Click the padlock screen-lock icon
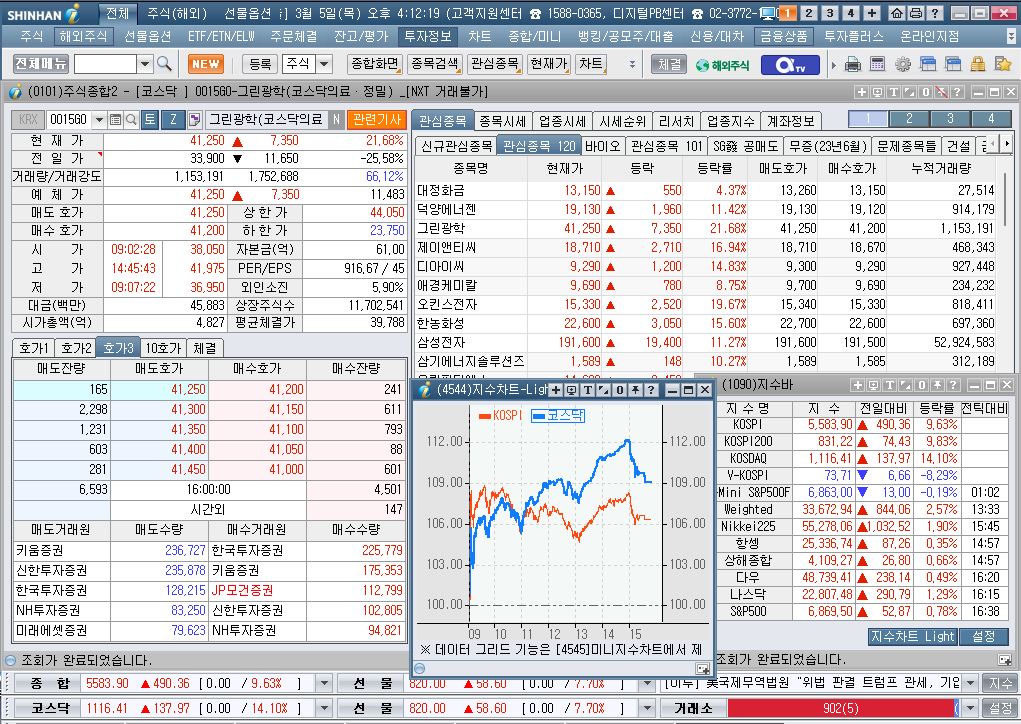 [x=977, y=64]
